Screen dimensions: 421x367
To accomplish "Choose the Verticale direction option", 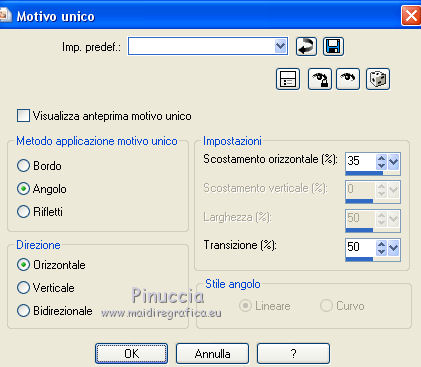I will (23, 287).
